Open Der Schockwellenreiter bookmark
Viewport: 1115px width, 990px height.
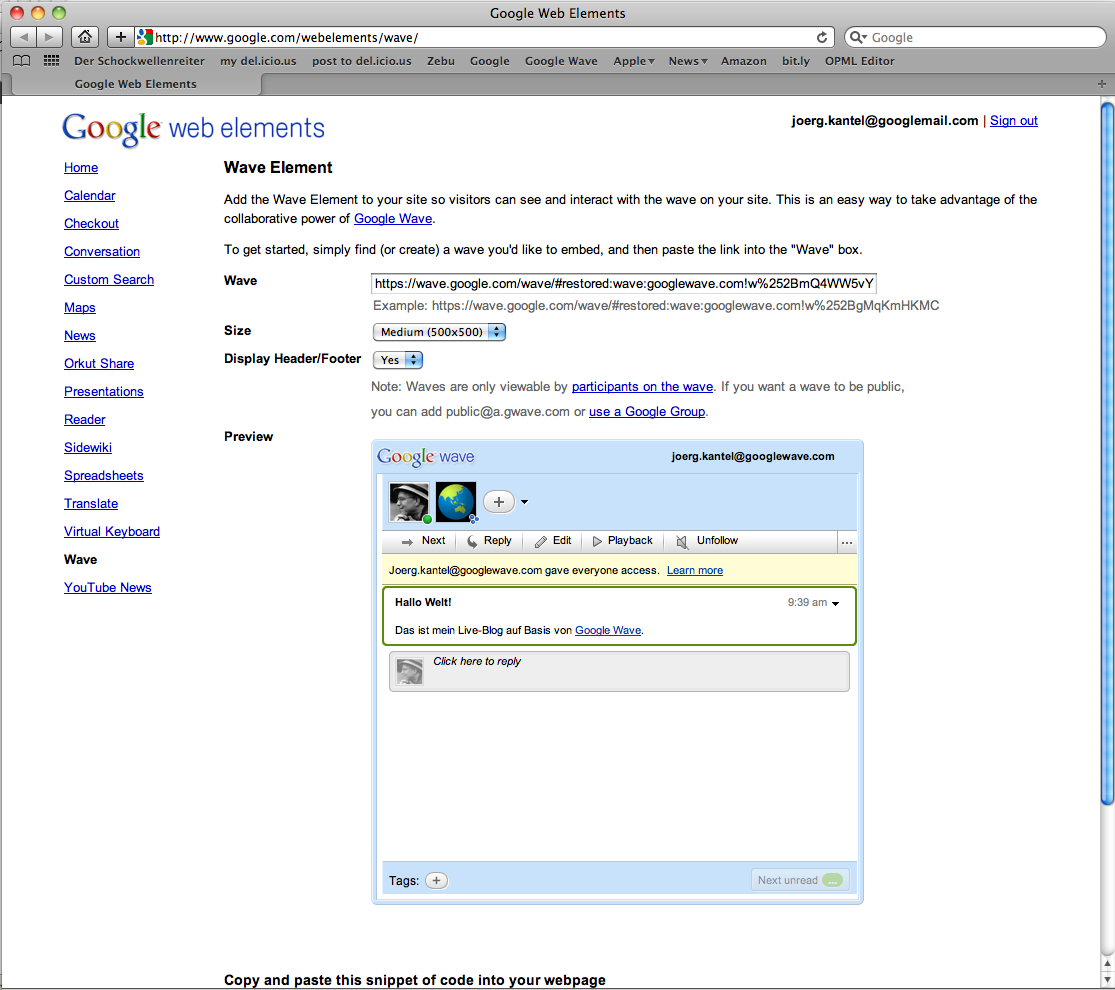coord(139,61)
